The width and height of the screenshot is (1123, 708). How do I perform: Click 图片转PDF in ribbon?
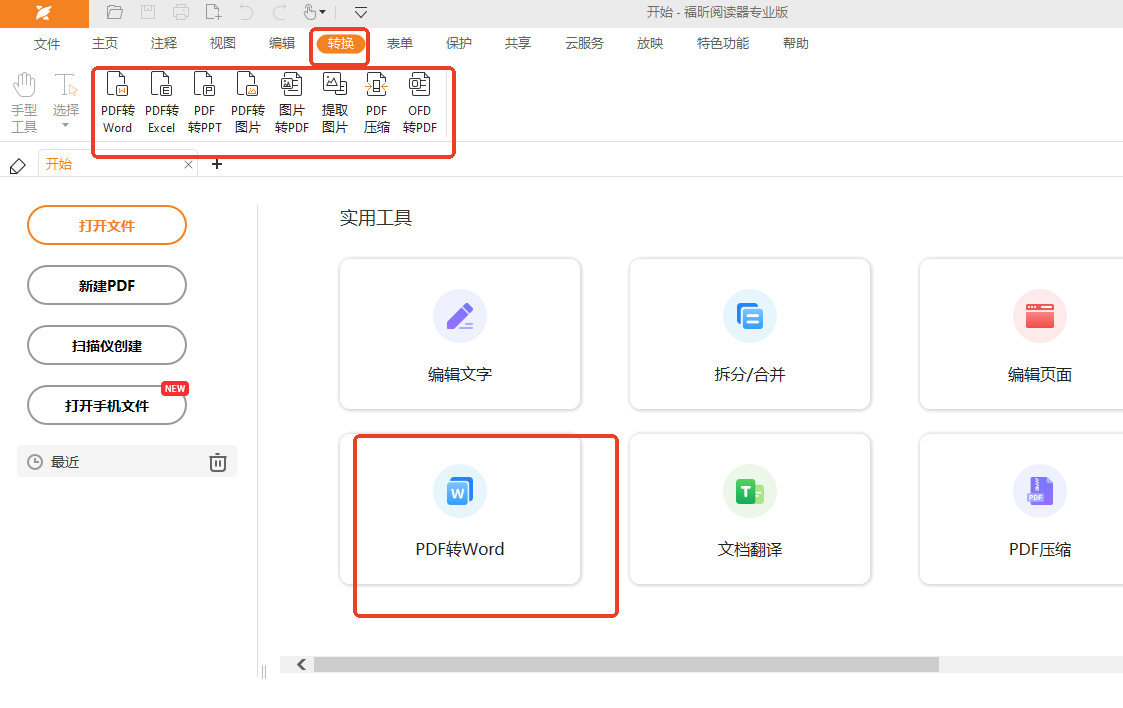[x=291, y=103]
